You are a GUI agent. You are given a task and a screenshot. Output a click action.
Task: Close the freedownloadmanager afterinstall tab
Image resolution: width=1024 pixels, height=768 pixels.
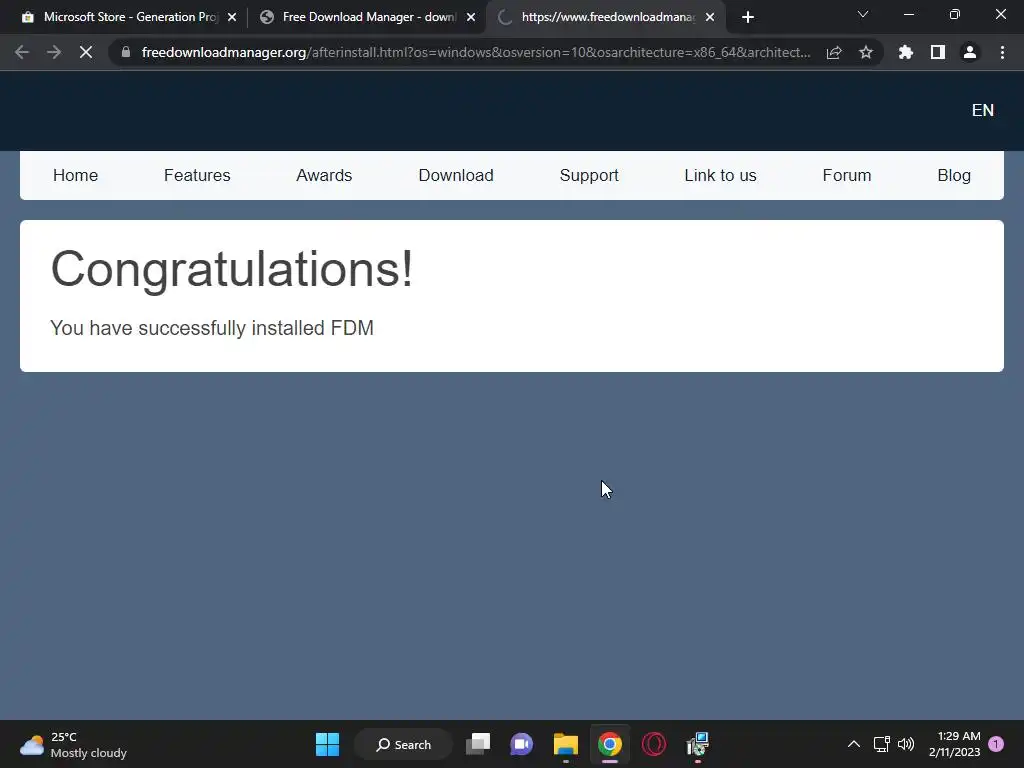pos(710,17)
